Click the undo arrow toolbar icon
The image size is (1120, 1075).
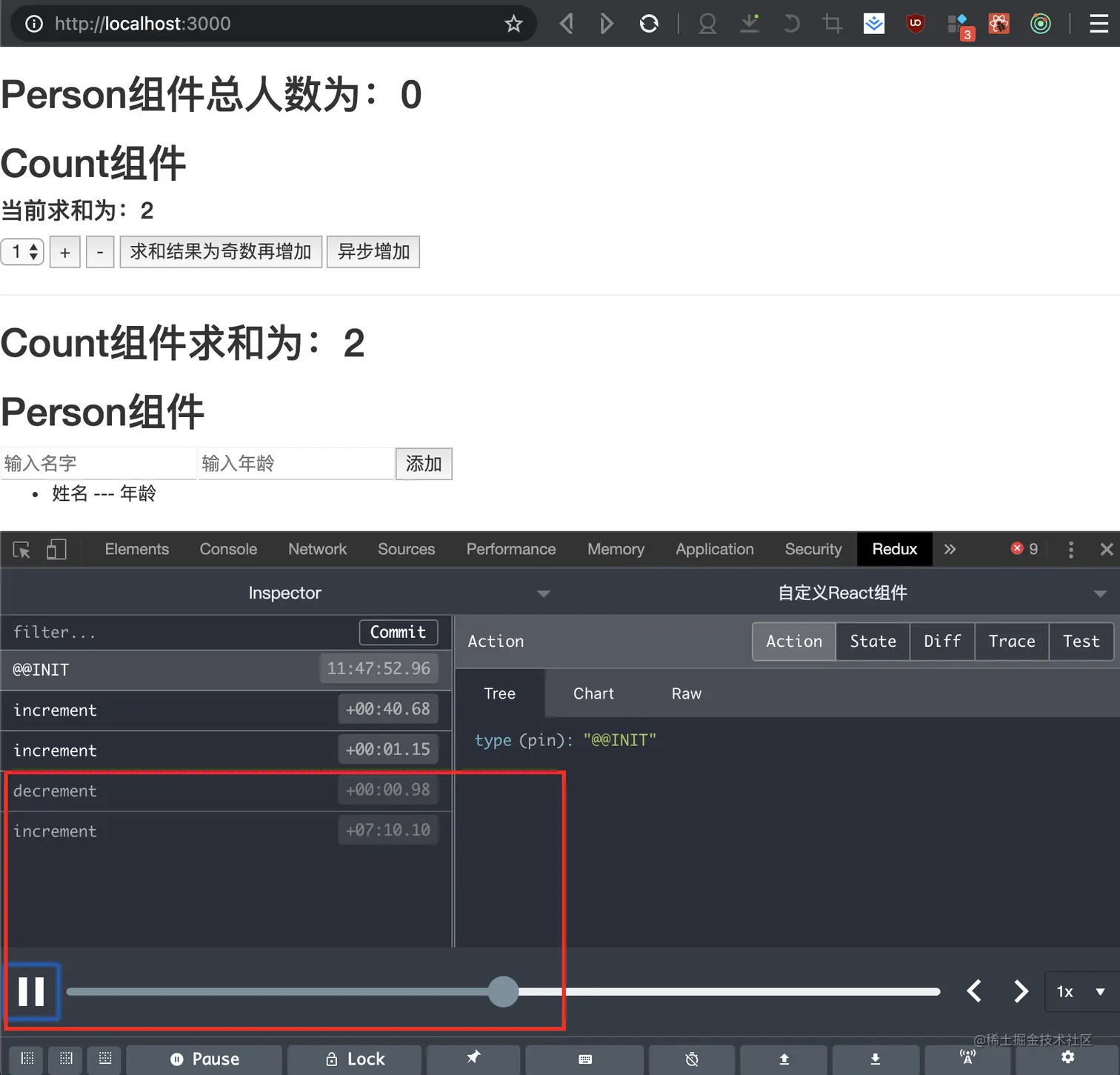[791, 24]
